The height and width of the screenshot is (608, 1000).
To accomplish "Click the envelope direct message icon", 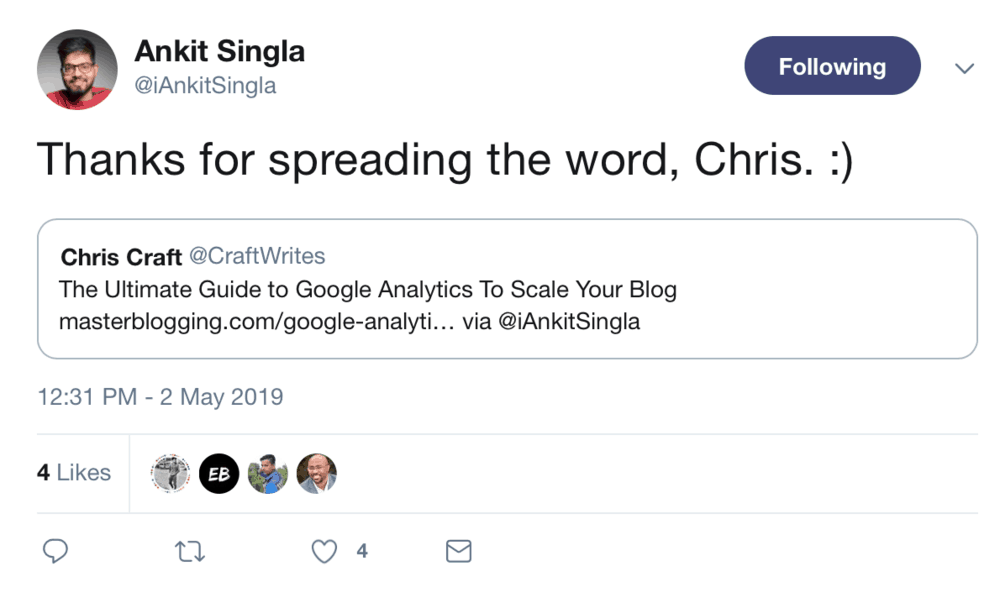I will coord(458,551).
